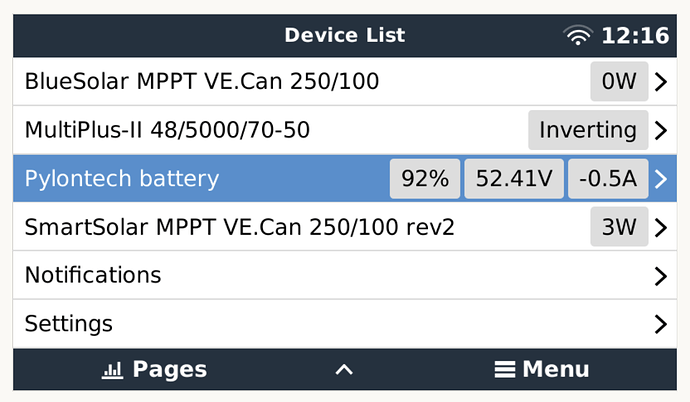Viewport: 690px width, 402px height.
Task: Click the SmartSolar MPPT rev2 row chevron
Action: pyautogui.click(x=660, y=228)
